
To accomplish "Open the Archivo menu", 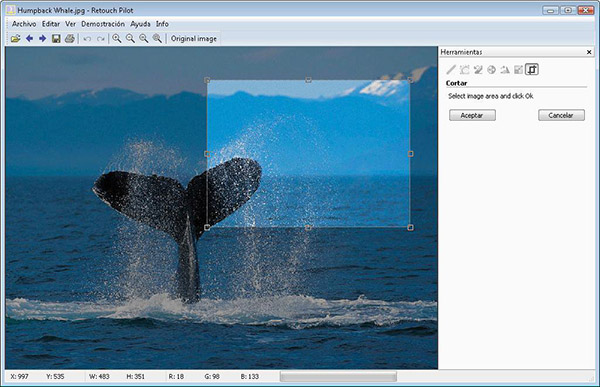I will pos(24,24).
